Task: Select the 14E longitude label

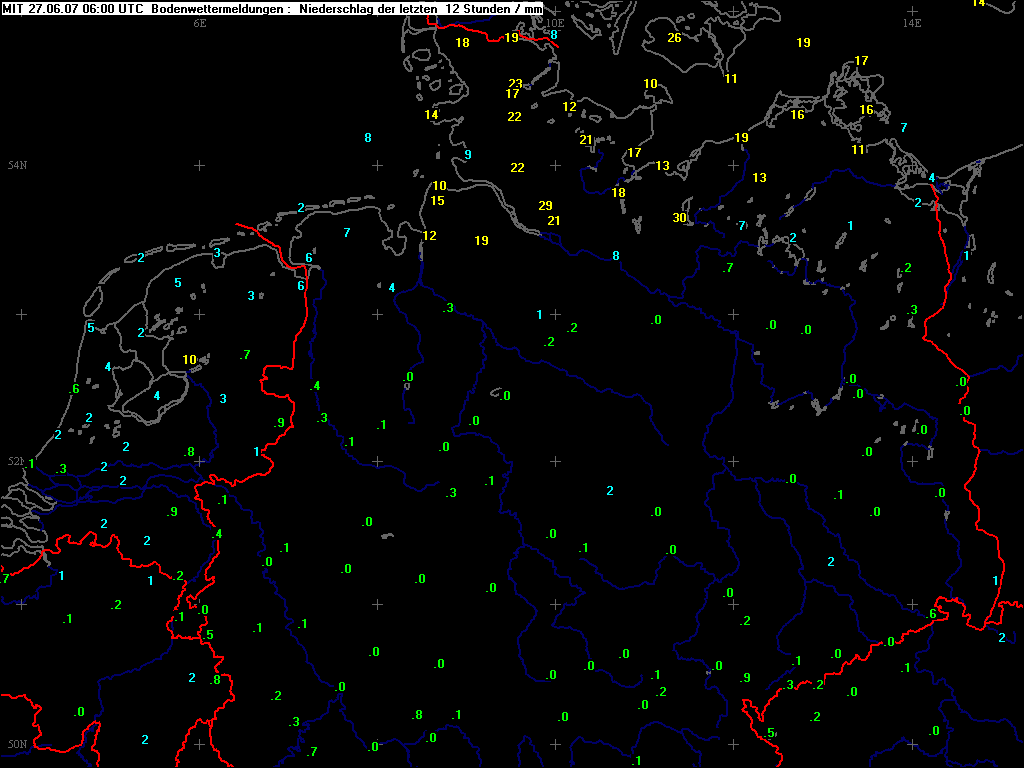Action: coord(911,22)
